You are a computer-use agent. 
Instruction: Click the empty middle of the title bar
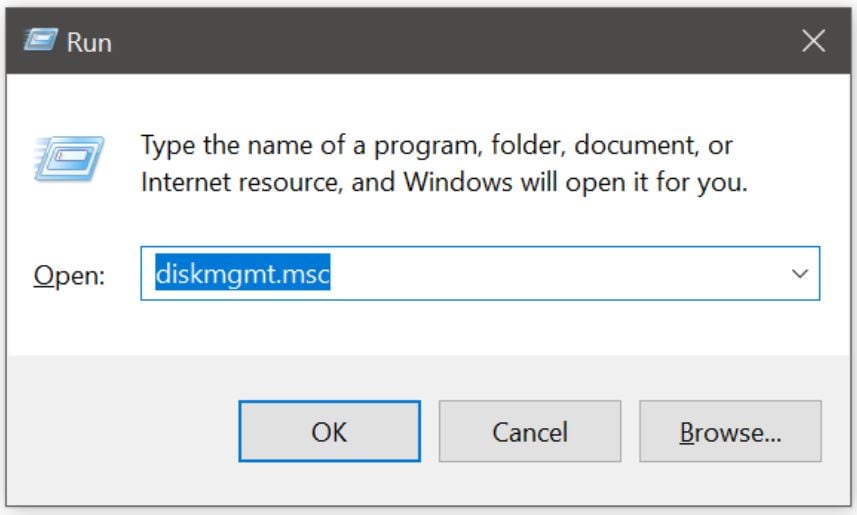450,41
